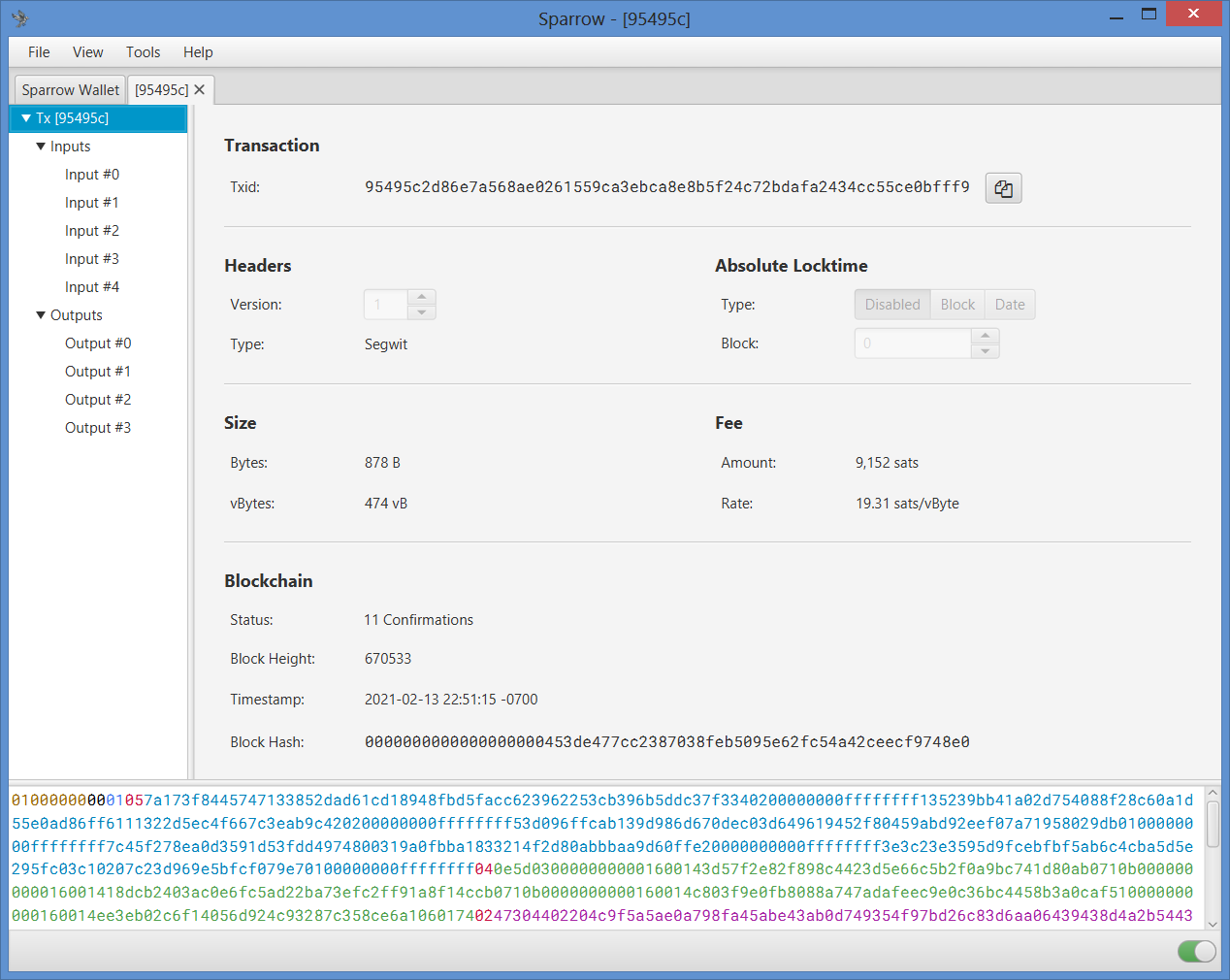This screenshot has width=1230, height=980.
Task: Click the Txid hash value
Action: point(667,187)
